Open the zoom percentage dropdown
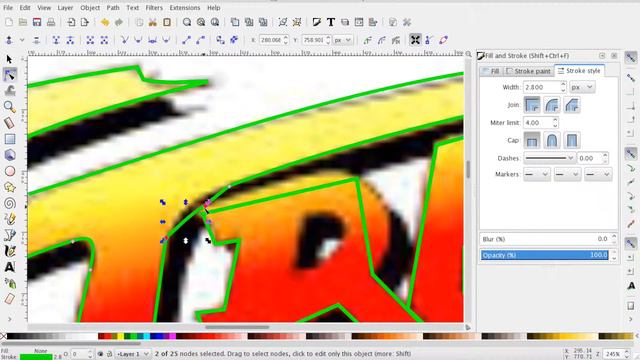 tap(617, 354)
